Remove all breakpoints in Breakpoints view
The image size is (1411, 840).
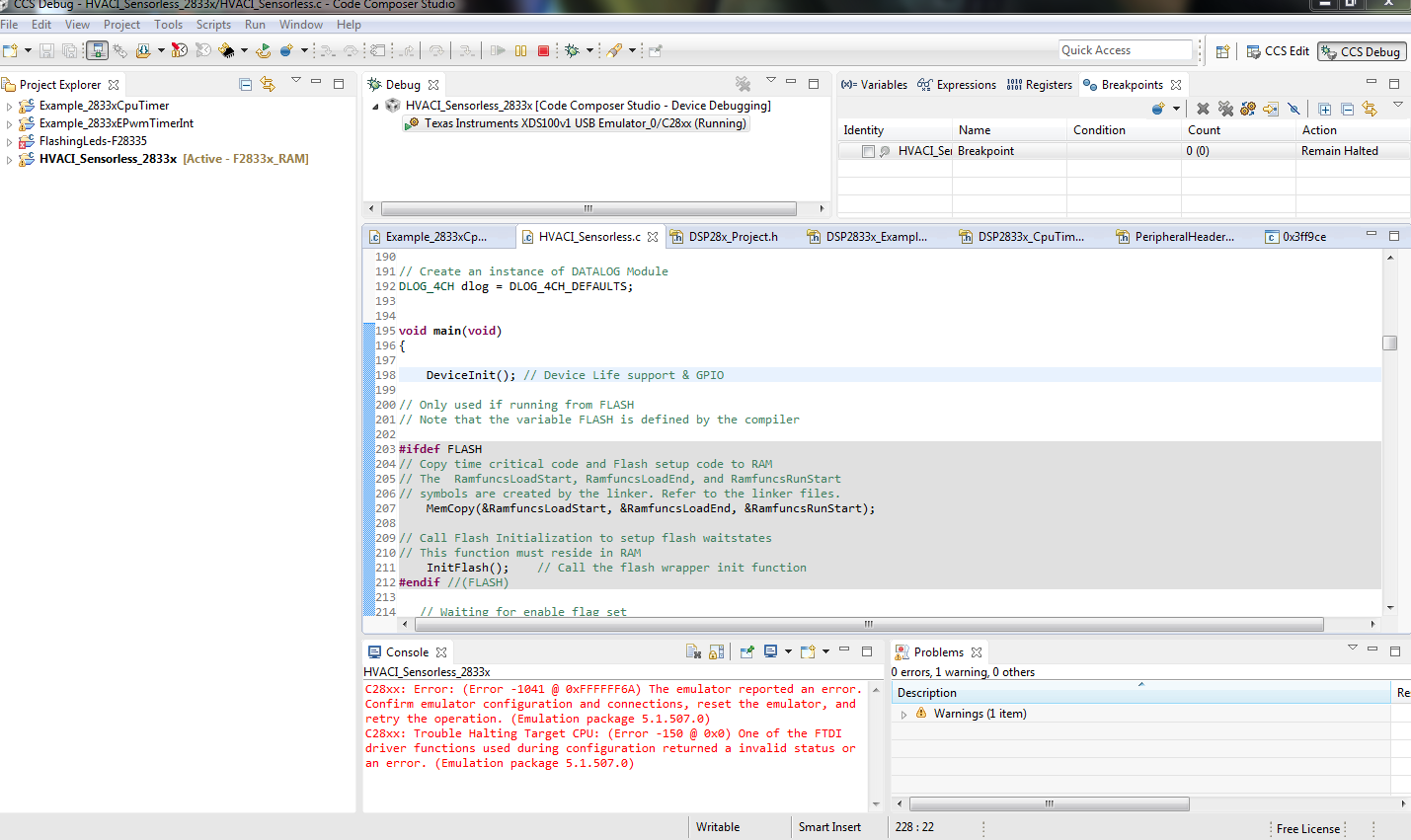coord(1225,109)
